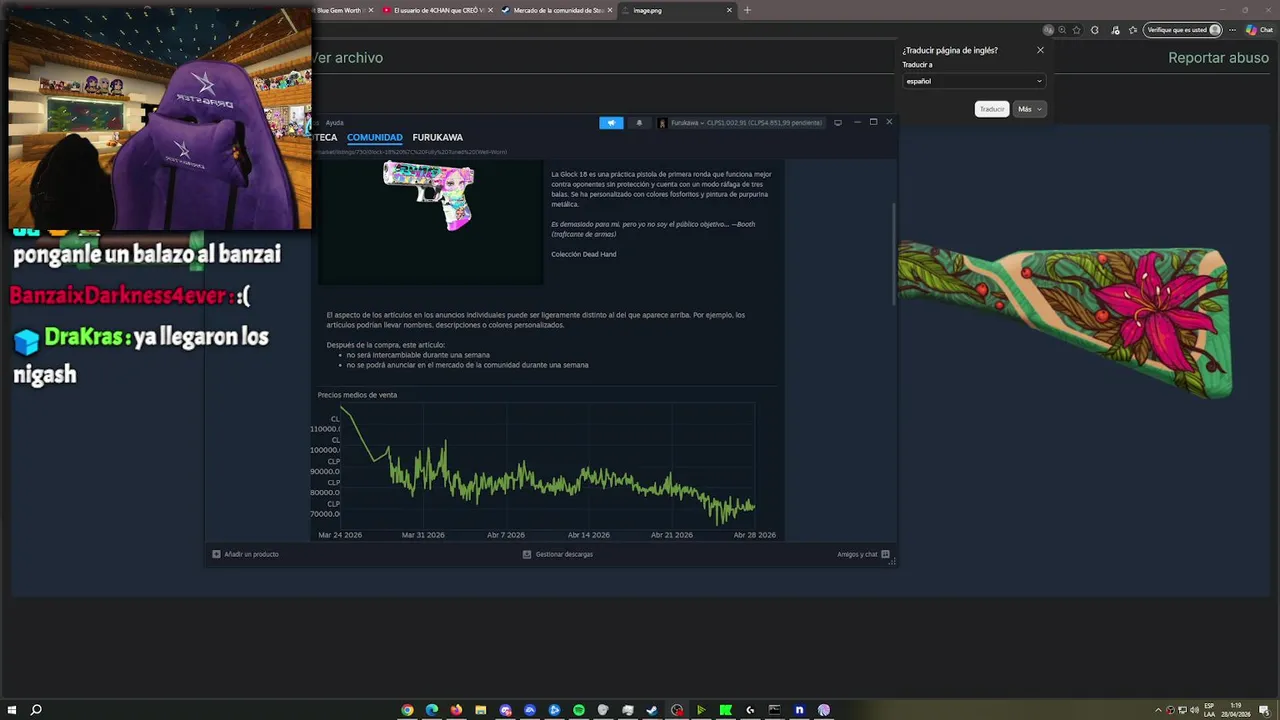Open Firefox from taskbar
Image resolution: width=1280 pixels, height=720 pixels.
tap(456, 710)
